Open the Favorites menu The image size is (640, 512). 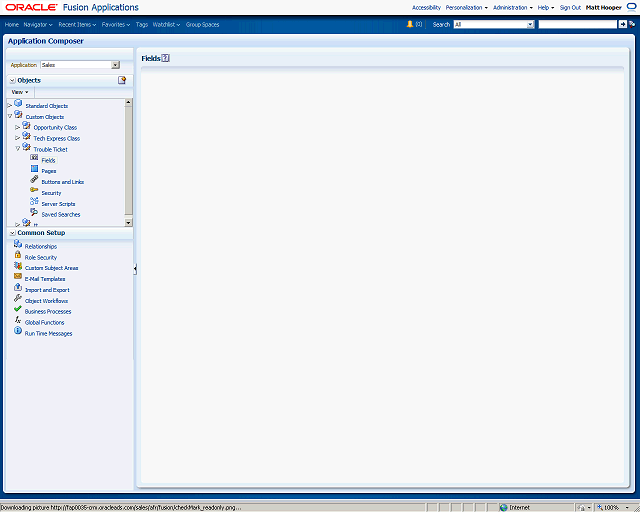click(116, 24)
